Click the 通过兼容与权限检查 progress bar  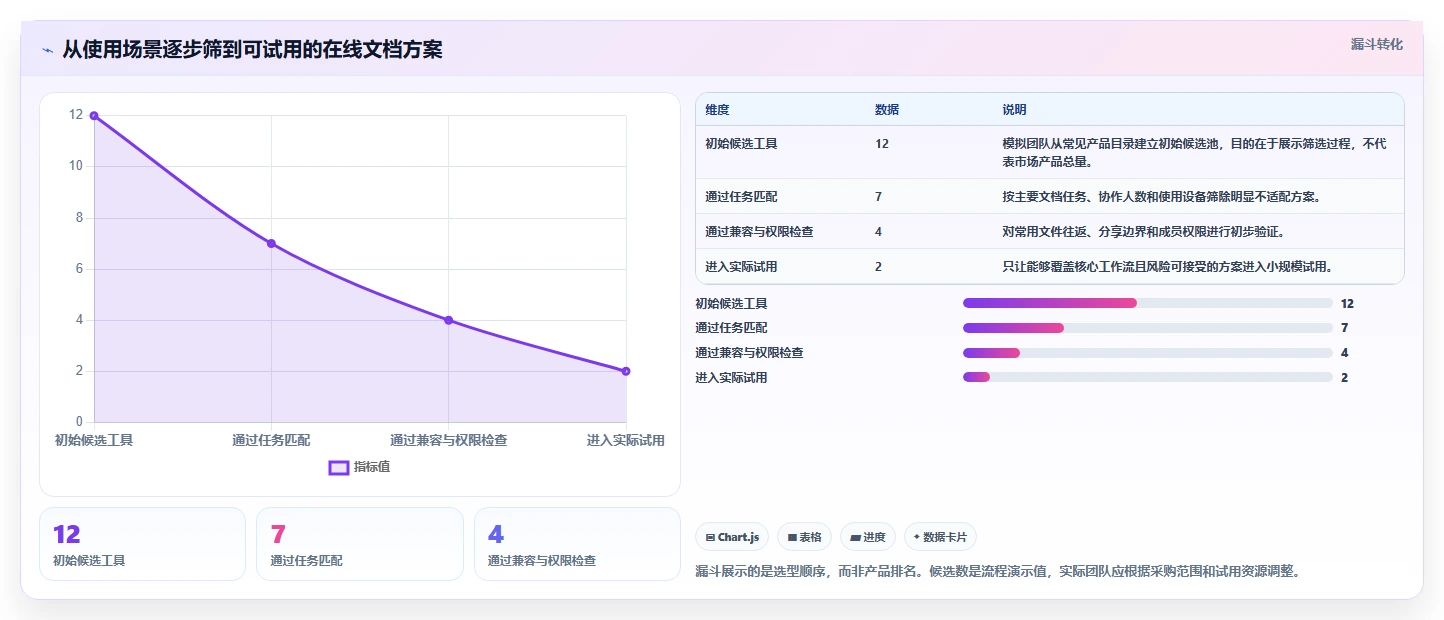1147,353
